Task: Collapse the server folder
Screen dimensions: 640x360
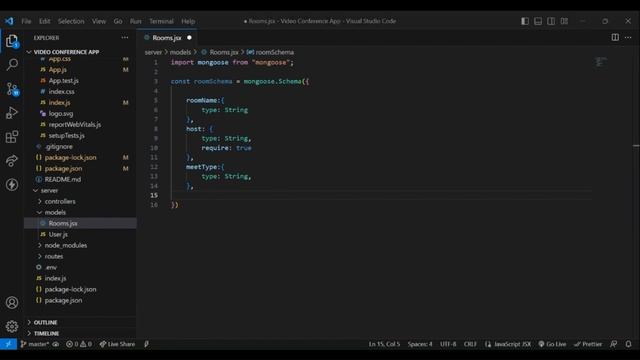Action: [x=49, y=191]
